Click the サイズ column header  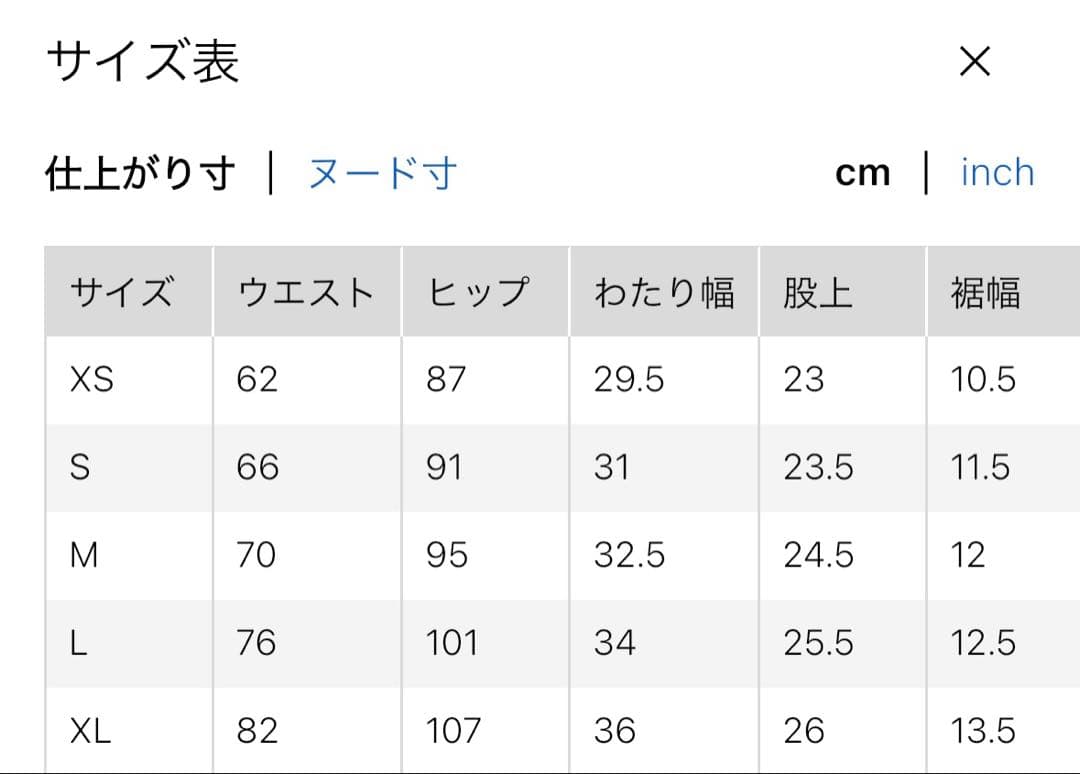click(121, 293)
